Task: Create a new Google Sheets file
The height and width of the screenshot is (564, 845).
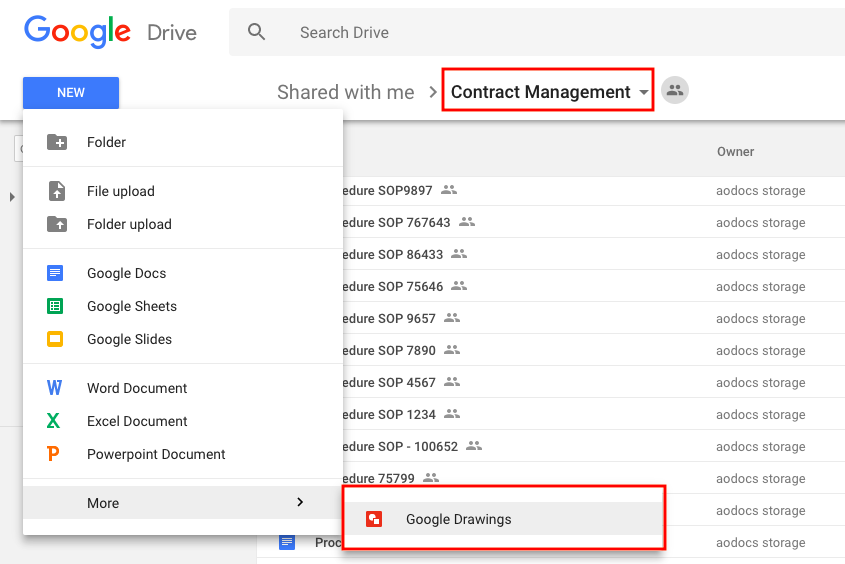Action: 183,306
